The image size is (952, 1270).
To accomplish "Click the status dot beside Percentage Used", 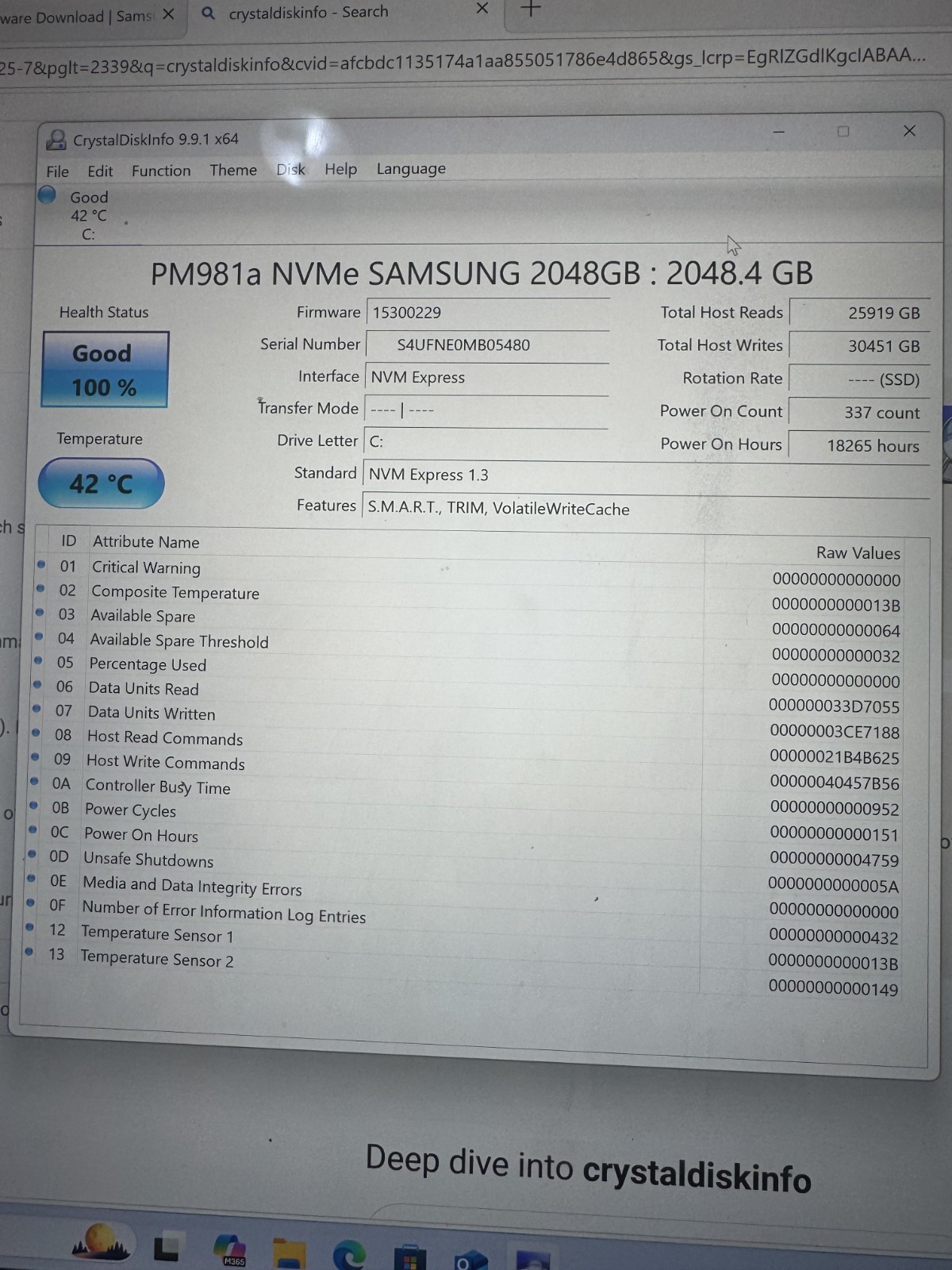I will click(x=38, y=660).
